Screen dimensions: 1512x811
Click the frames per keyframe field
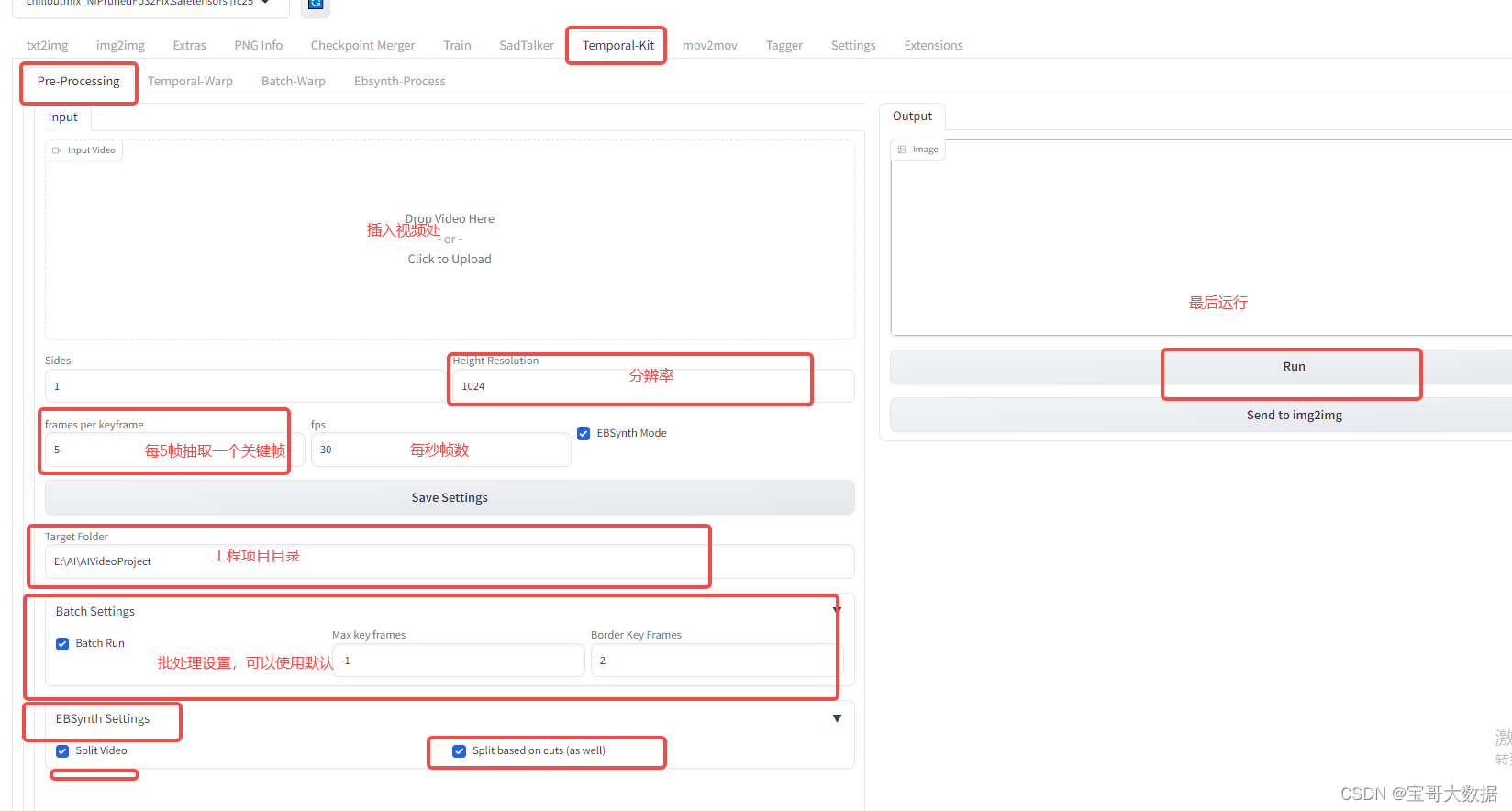point(174,450)
